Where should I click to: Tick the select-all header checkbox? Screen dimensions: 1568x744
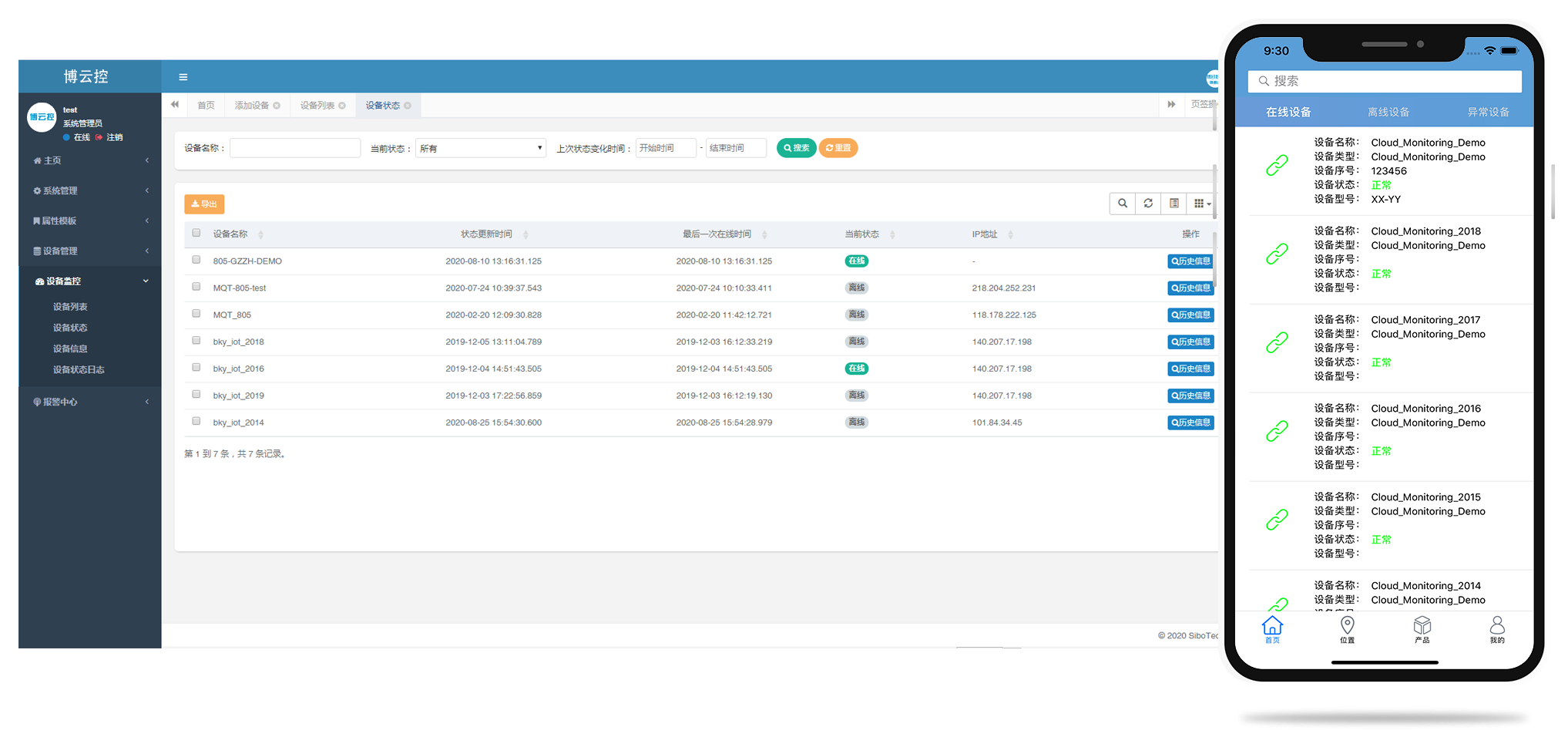[196, 233]
